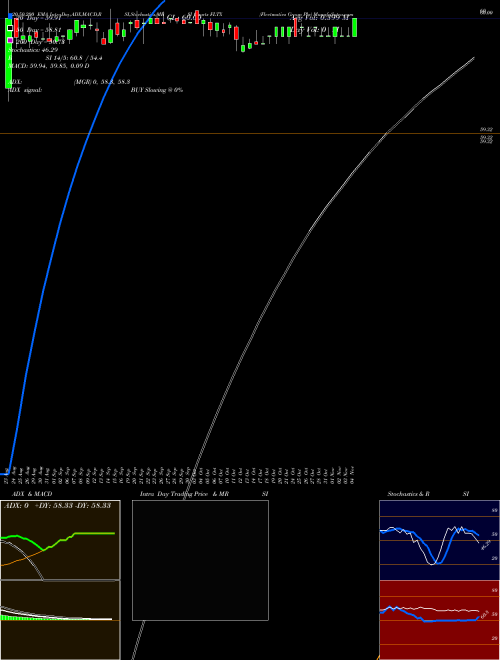Viewport: 500px width, 660px height.
Task: Click the '(MGR) 0, 58.3, 58.3' values
Action: 101,82
